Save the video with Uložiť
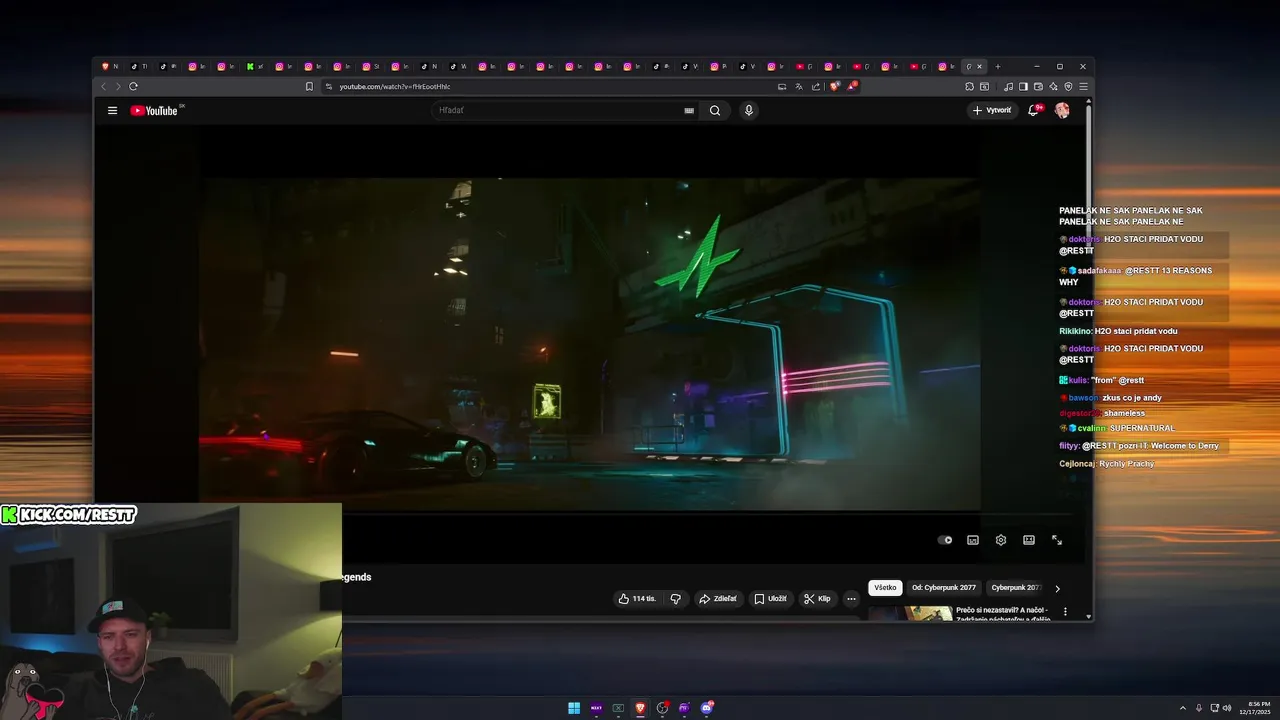Screen dimensions: 1280x720 770,599
